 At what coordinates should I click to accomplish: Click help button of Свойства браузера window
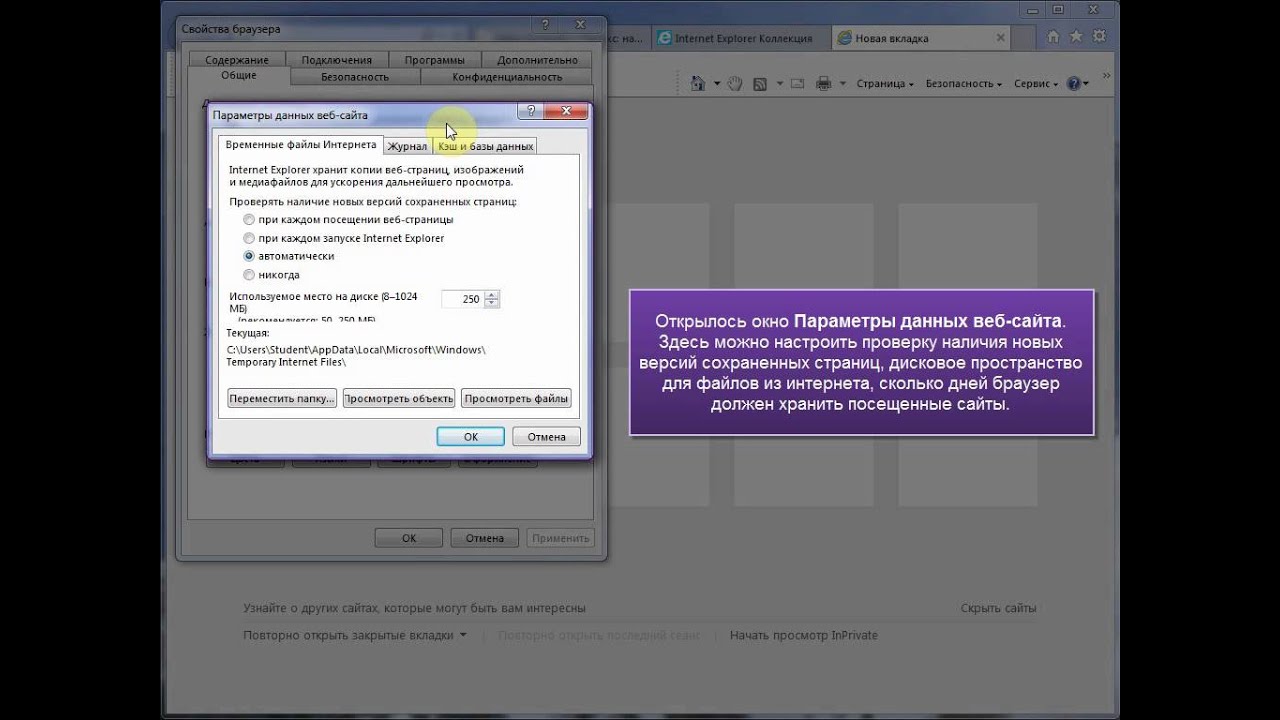point(545,25)
